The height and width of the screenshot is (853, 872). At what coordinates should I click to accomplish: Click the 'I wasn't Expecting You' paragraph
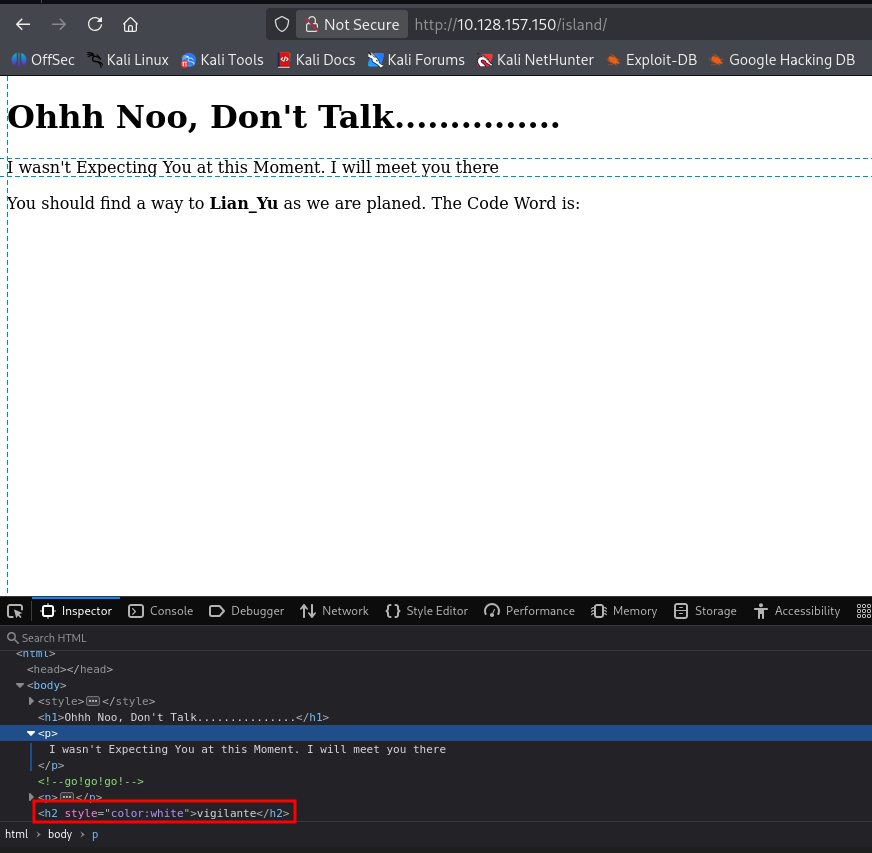click(253, 167)
